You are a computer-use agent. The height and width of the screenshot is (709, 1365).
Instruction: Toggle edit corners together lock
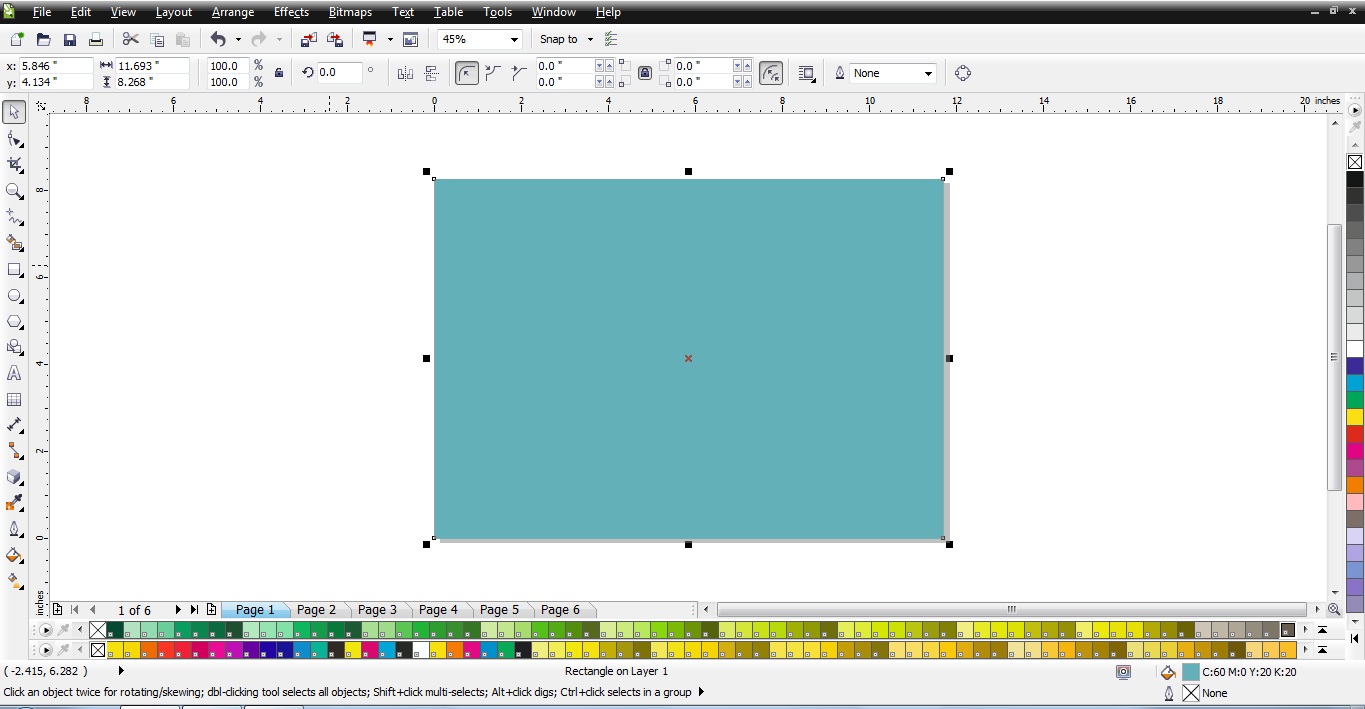[645, 72]
